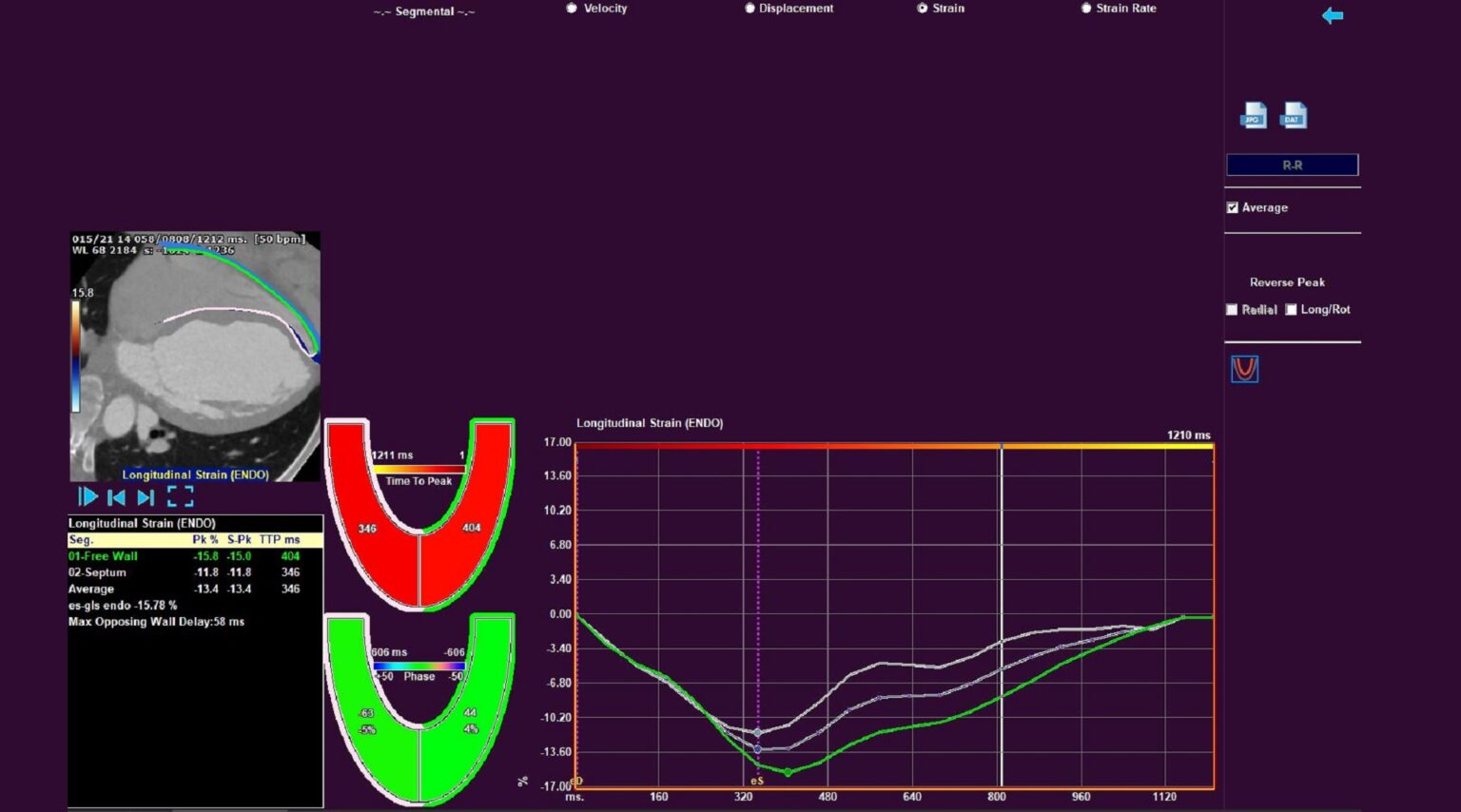
Task: Select the 02-Septum segment row
Action: click(x=97, y=572)
